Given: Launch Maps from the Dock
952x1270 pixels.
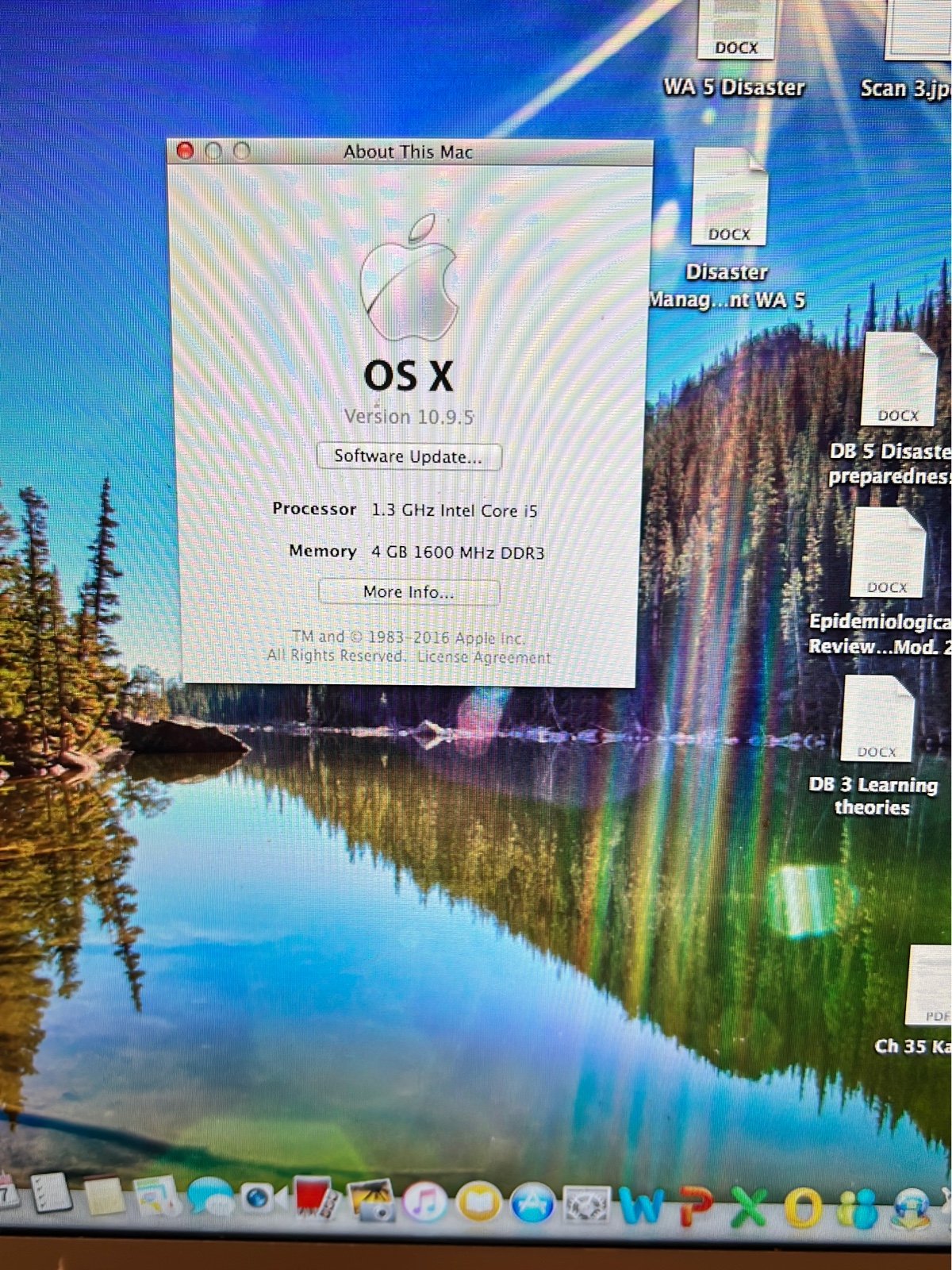Looking at the screenshot, I should click(156, 1197).
